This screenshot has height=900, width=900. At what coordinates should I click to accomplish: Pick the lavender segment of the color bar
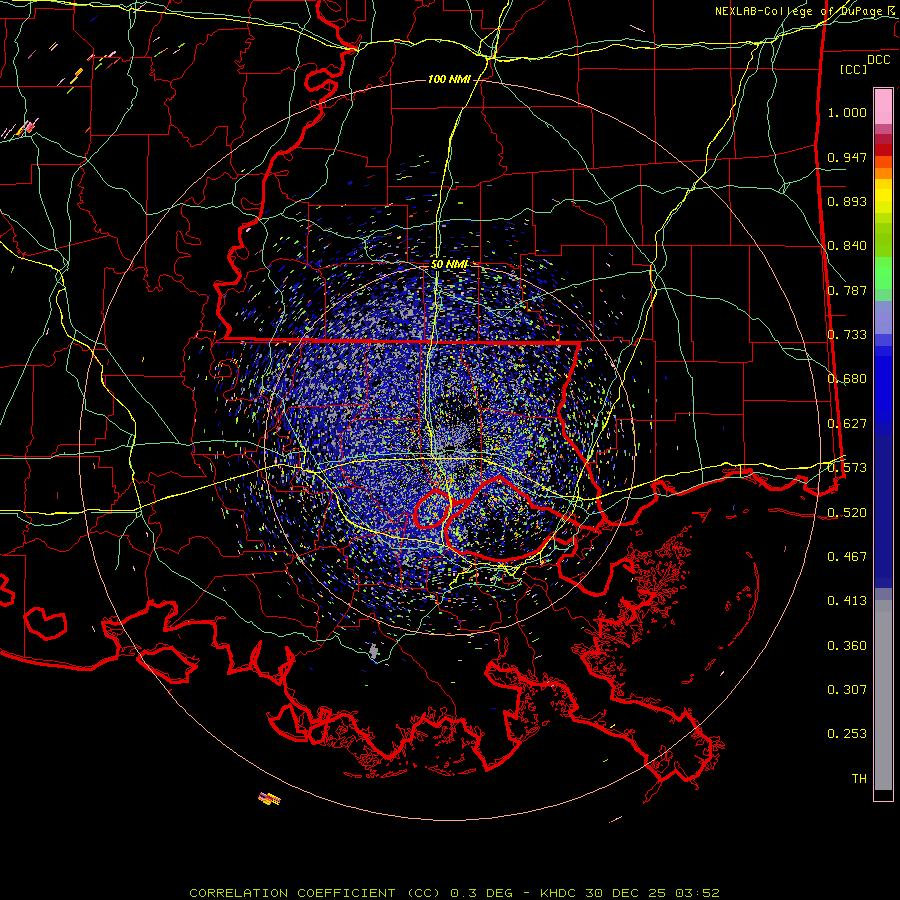pyautogui.click(x=883, y=319)
